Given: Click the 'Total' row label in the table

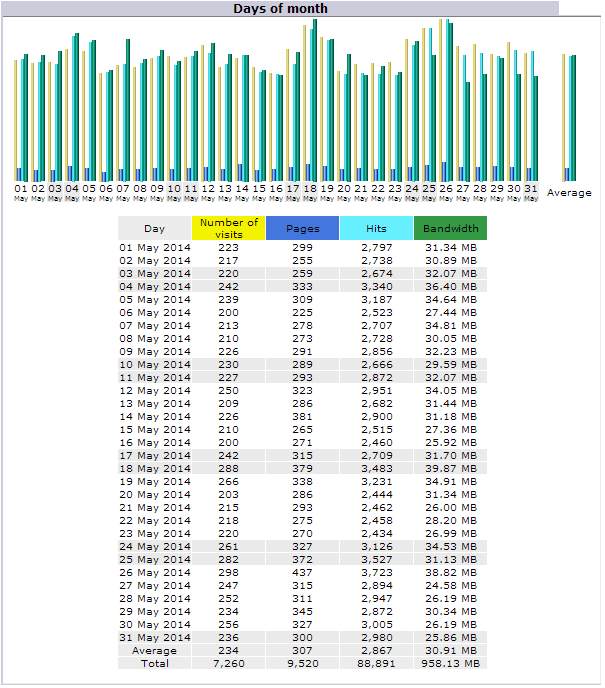Looking at the screenshot, I should tap(154, 663).
